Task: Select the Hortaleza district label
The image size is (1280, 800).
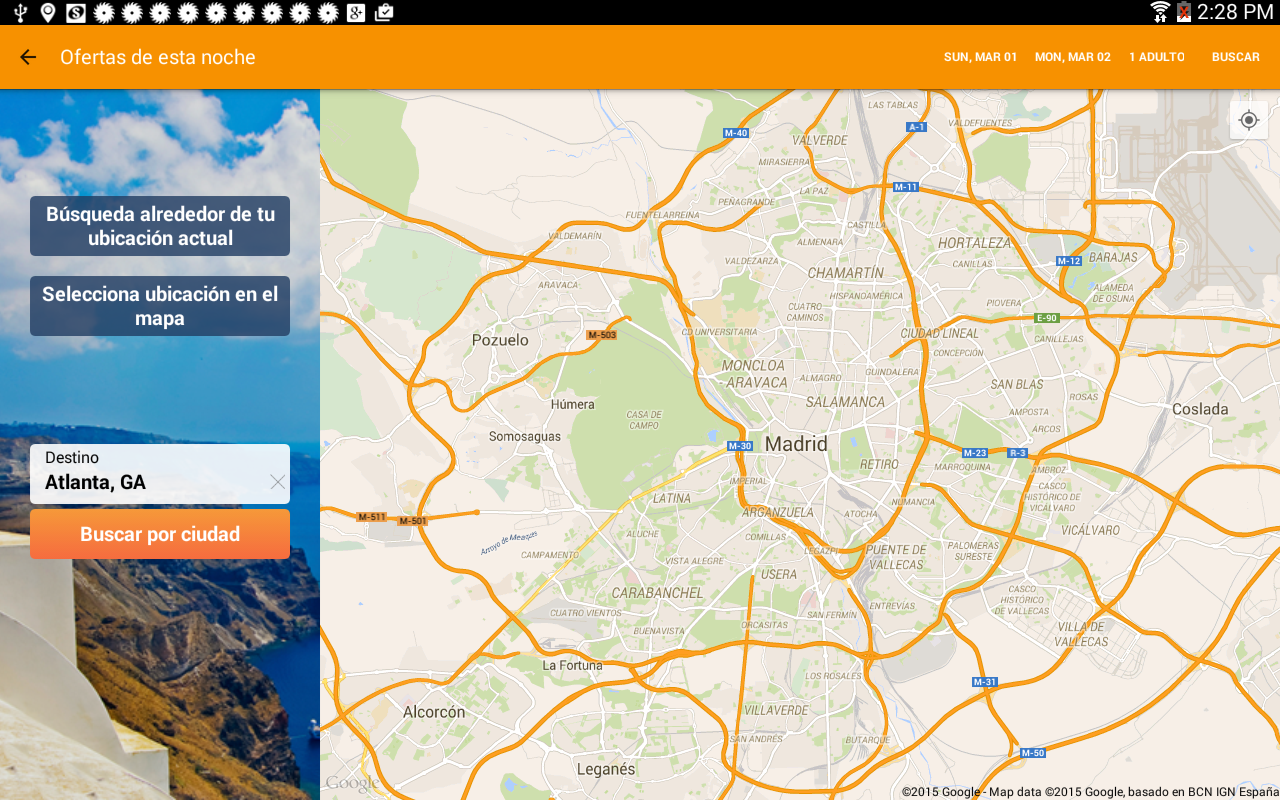Action: [x=975, y=243]
